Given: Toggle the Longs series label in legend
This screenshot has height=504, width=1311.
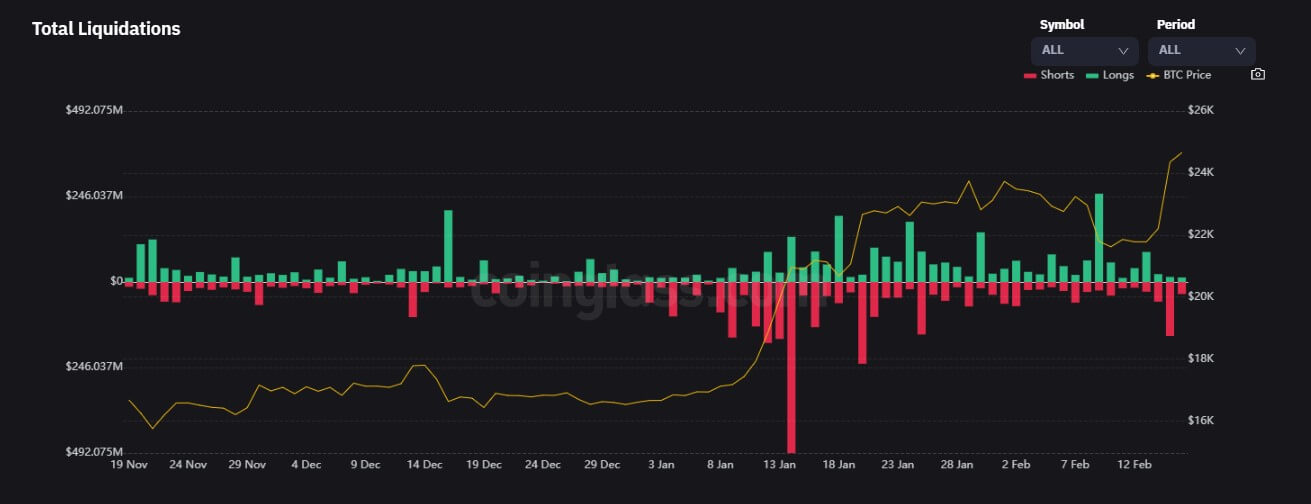Looking at the screenshot, I should pyautogui.click(x=1118, y=75).
